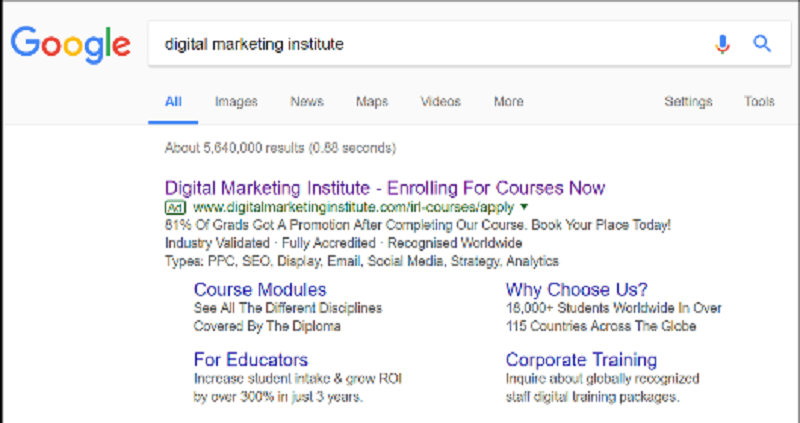800x423 pixels.
Task: Expand the More search categories menu
Action: click(508, 102)
